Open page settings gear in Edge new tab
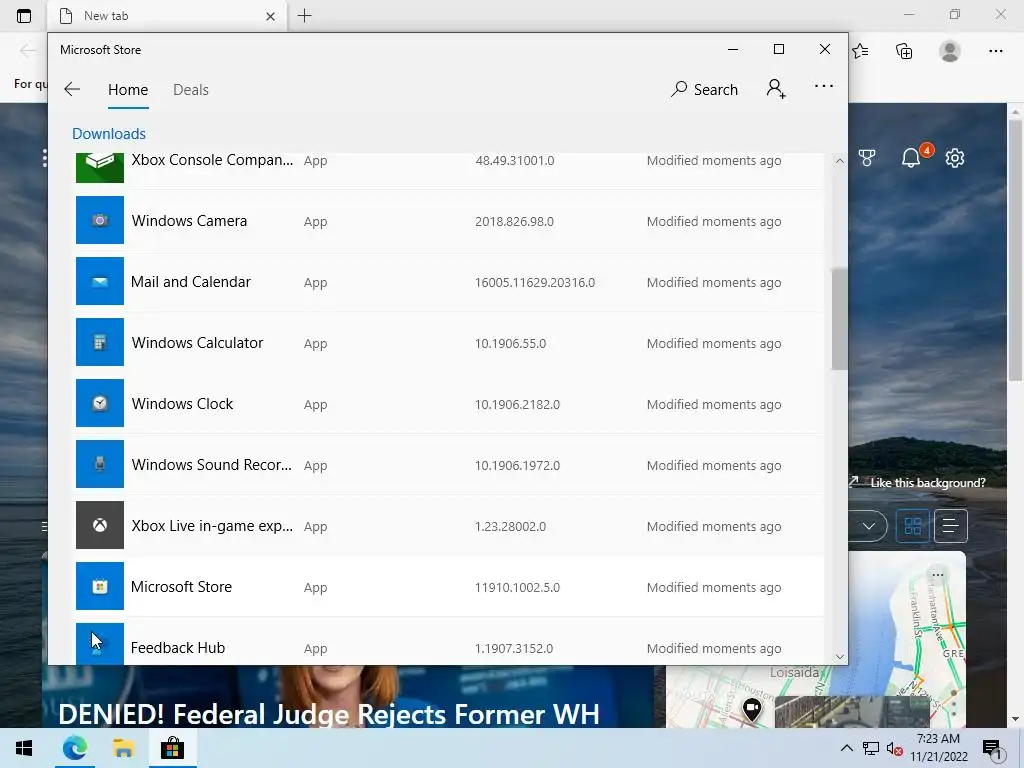The image size is (1024, 768). (955, 157)
